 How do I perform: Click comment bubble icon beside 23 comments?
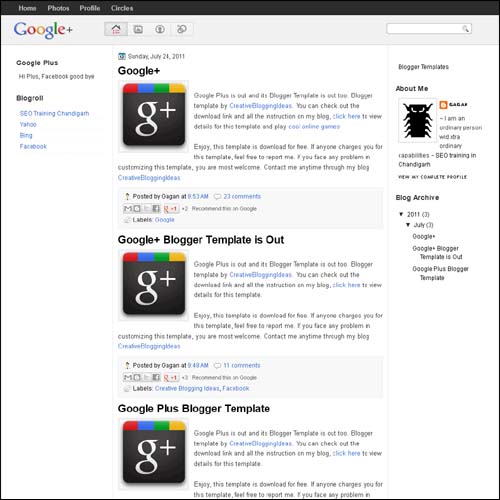click(x=217, y=197)
